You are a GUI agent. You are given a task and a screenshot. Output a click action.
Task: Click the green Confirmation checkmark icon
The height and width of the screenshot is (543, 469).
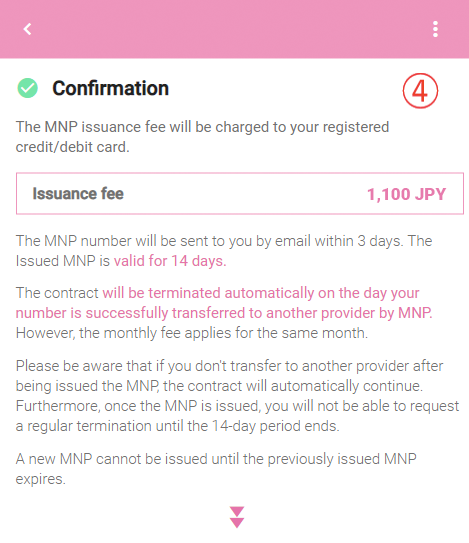(27, 88)
